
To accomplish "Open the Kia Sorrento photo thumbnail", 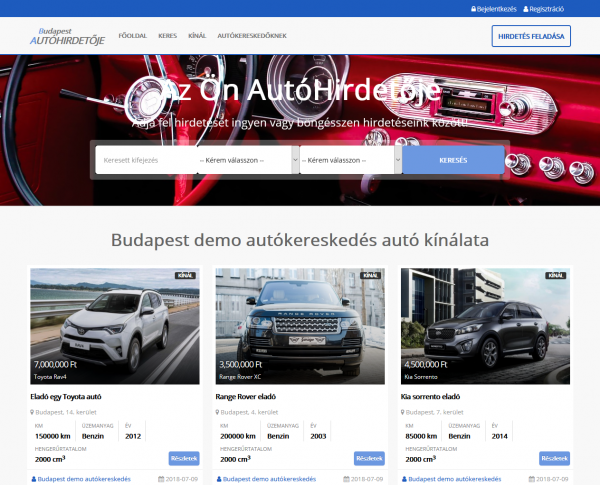I will click(485, 326).
